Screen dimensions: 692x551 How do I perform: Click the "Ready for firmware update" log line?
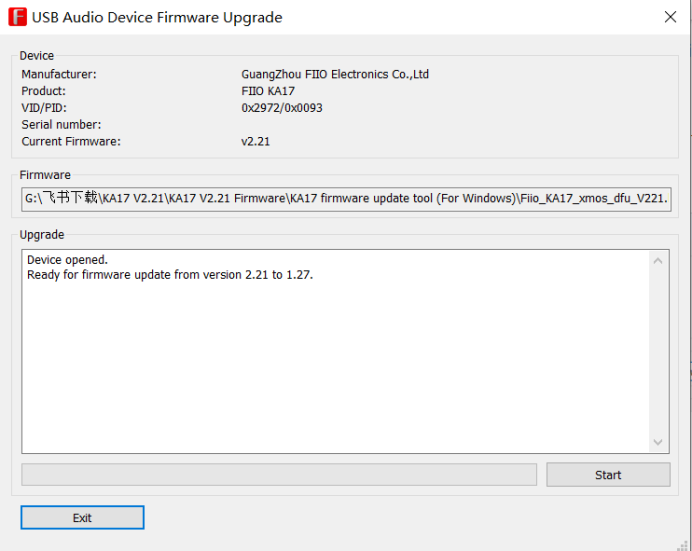(x=170, y=275)
